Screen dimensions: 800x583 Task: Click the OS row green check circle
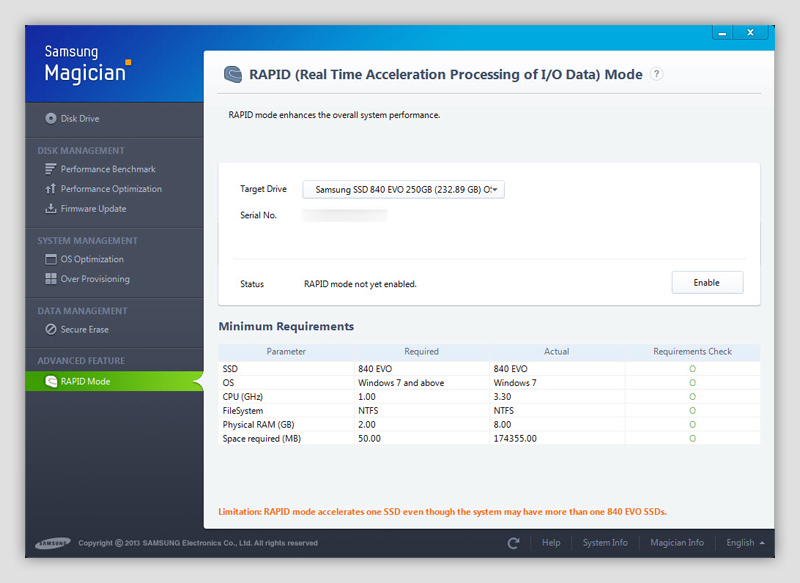(692, 383)
